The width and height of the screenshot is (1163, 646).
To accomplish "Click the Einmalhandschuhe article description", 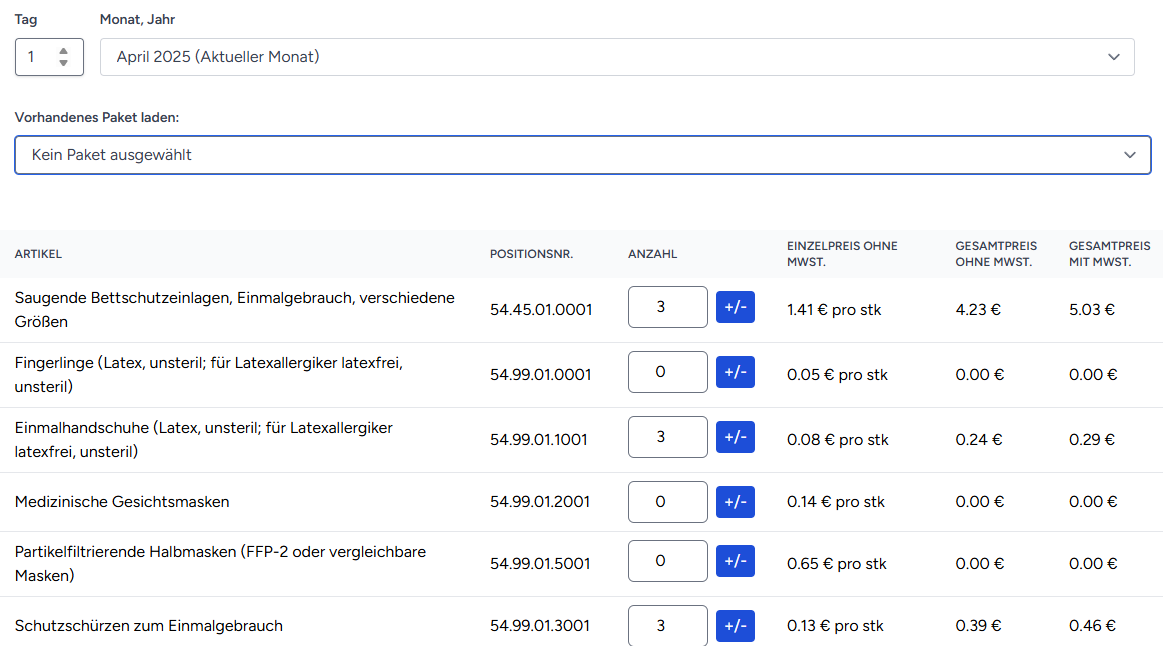I will (x=204, y=440).
